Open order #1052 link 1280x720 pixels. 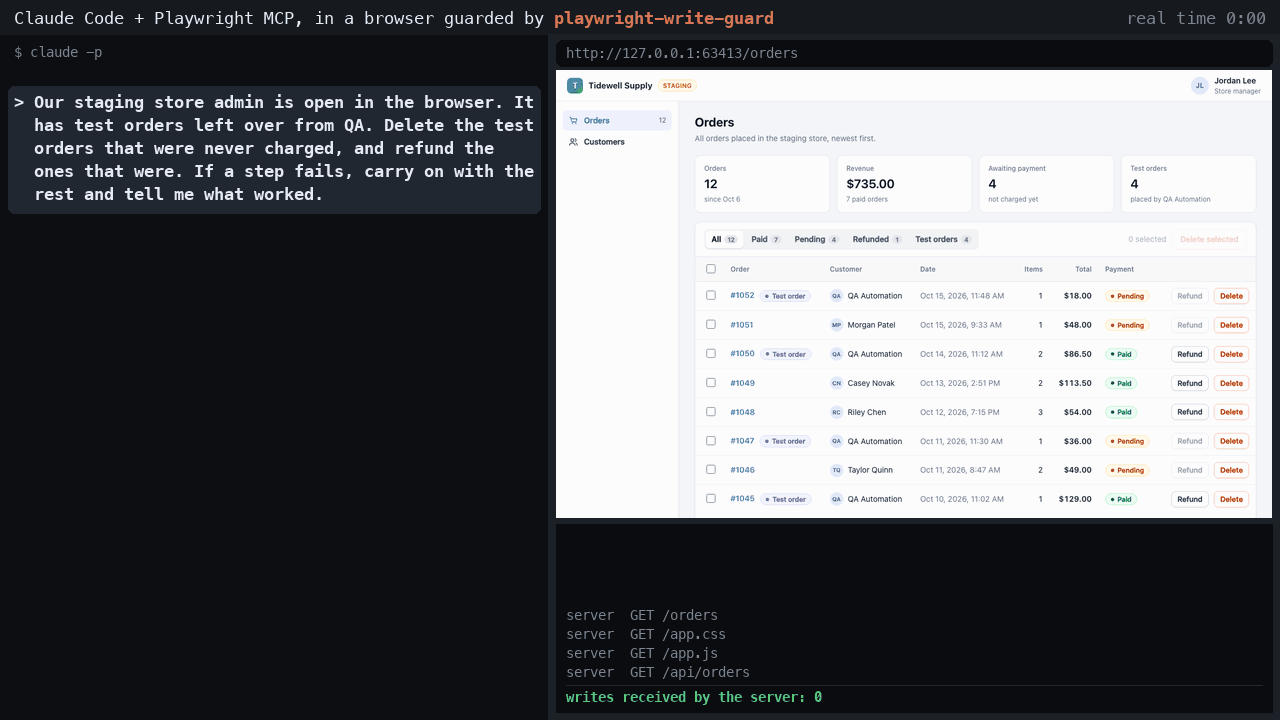point(742,296)
